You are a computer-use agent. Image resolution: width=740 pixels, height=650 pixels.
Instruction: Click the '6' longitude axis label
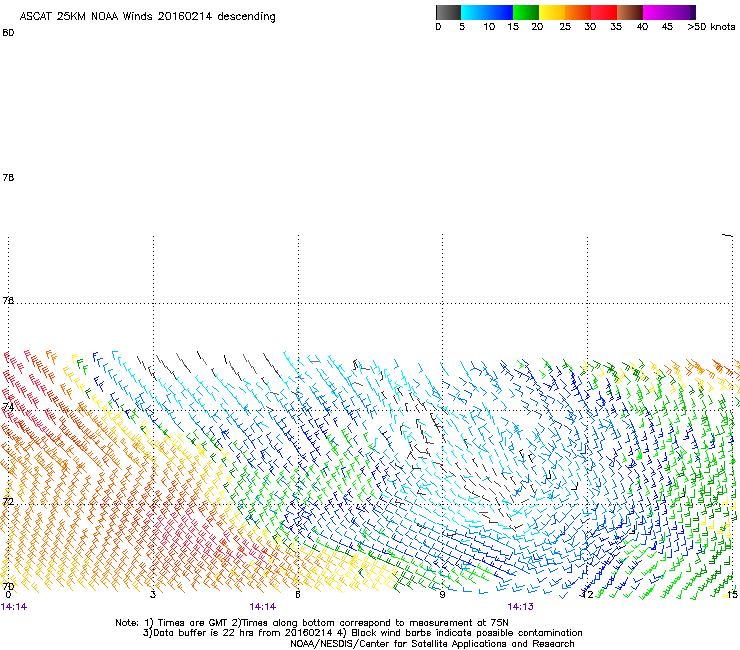click(298, 594)
